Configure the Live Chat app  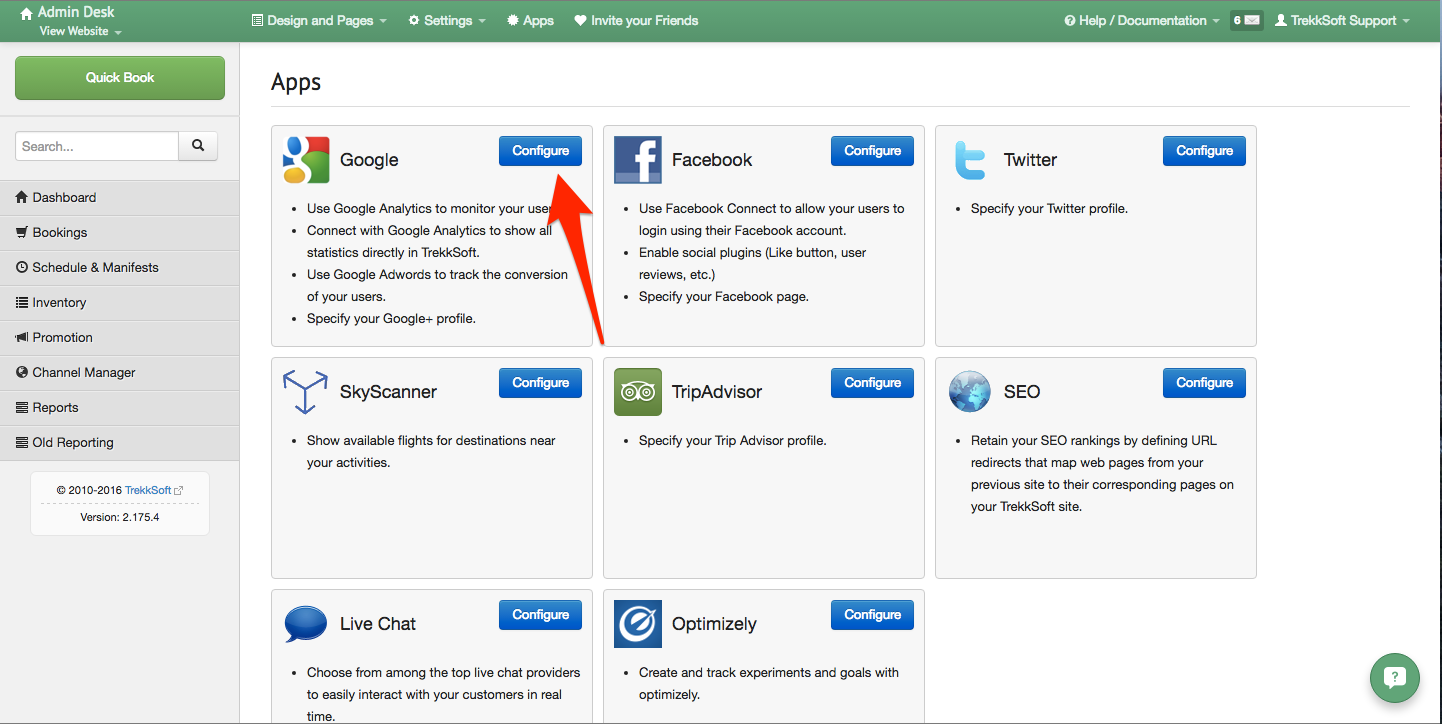[540, 615]
